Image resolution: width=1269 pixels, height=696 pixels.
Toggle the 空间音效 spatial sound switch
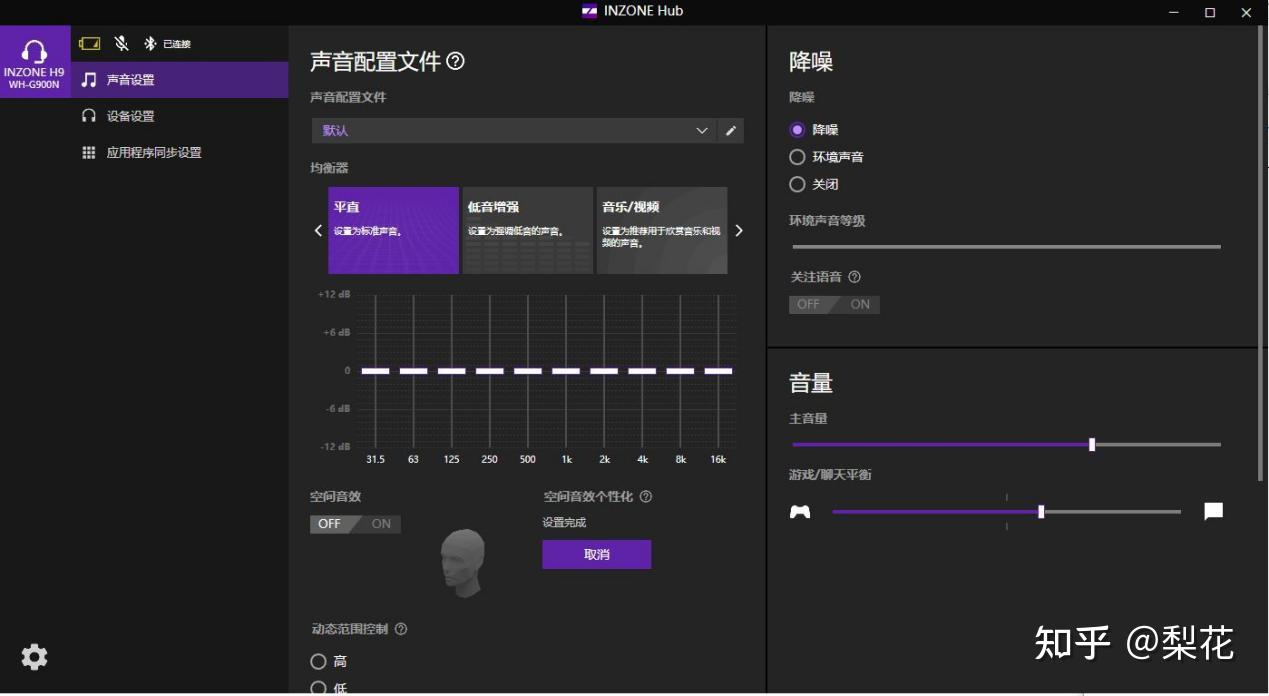point(355,524)
